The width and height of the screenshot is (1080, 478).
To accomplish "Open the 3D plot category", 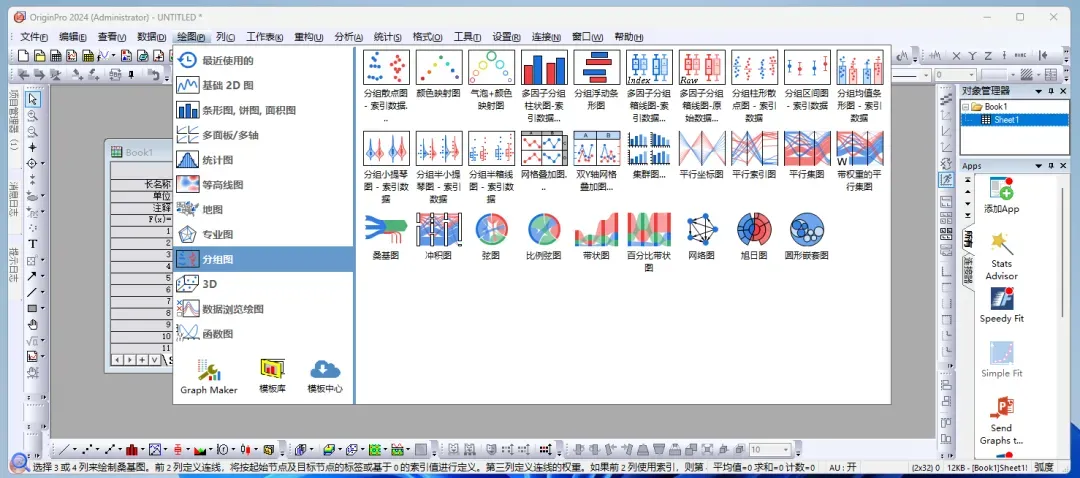I will coord(264,284).
